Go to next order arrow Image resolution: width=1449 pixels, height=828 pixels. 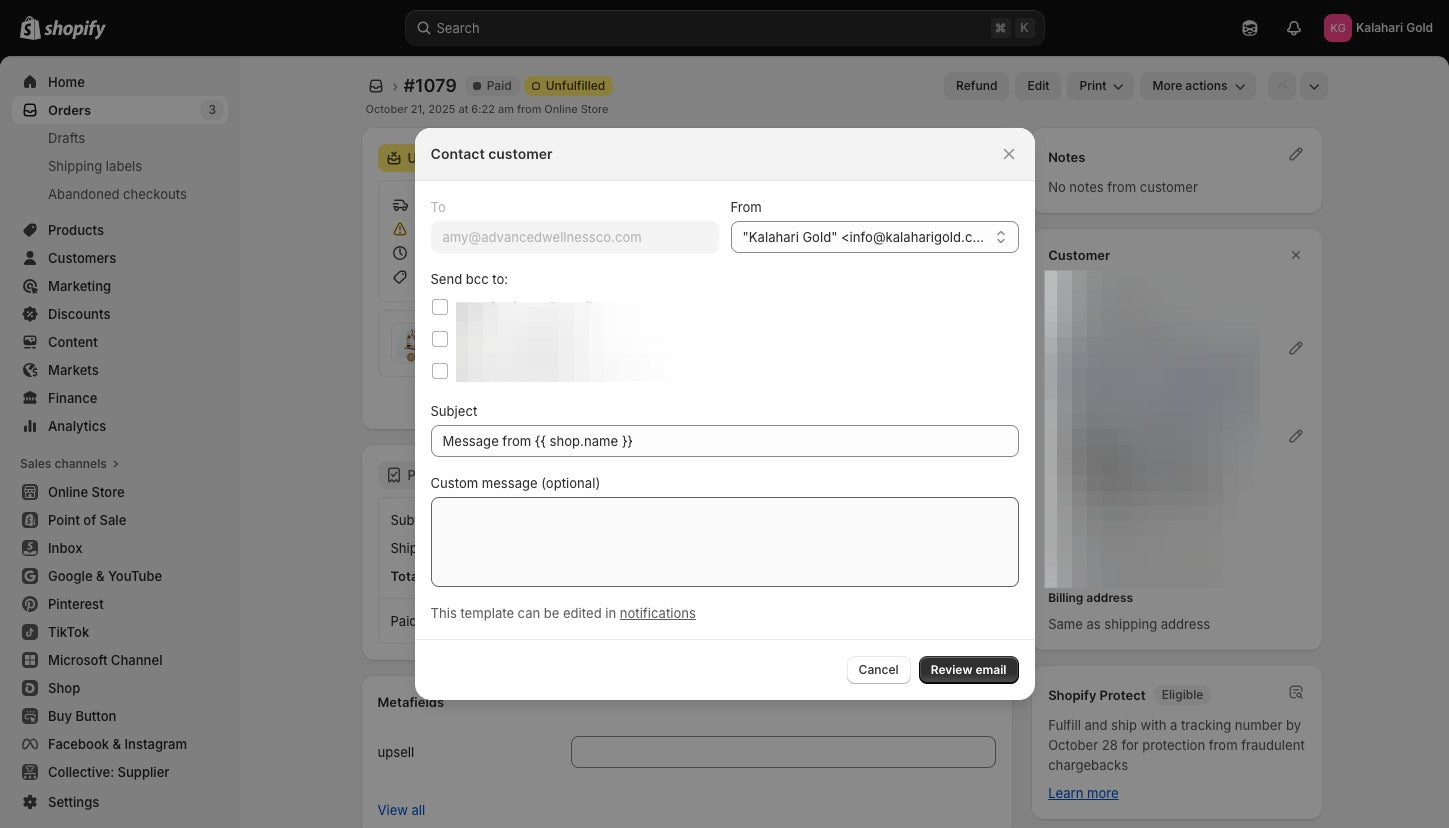coord(1314,86)
